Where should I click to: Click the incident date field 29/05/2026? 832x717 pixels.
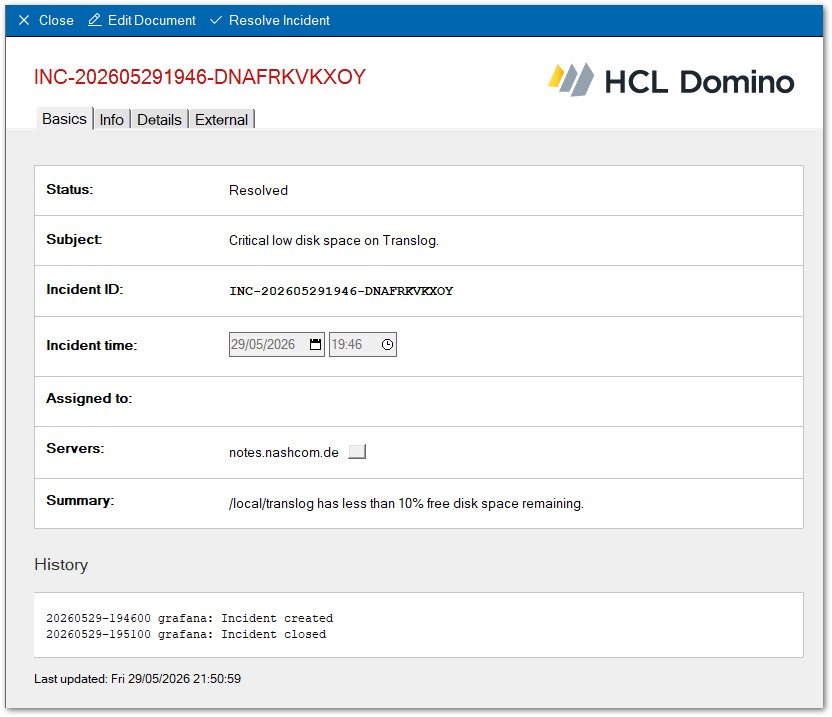point(276,344)
